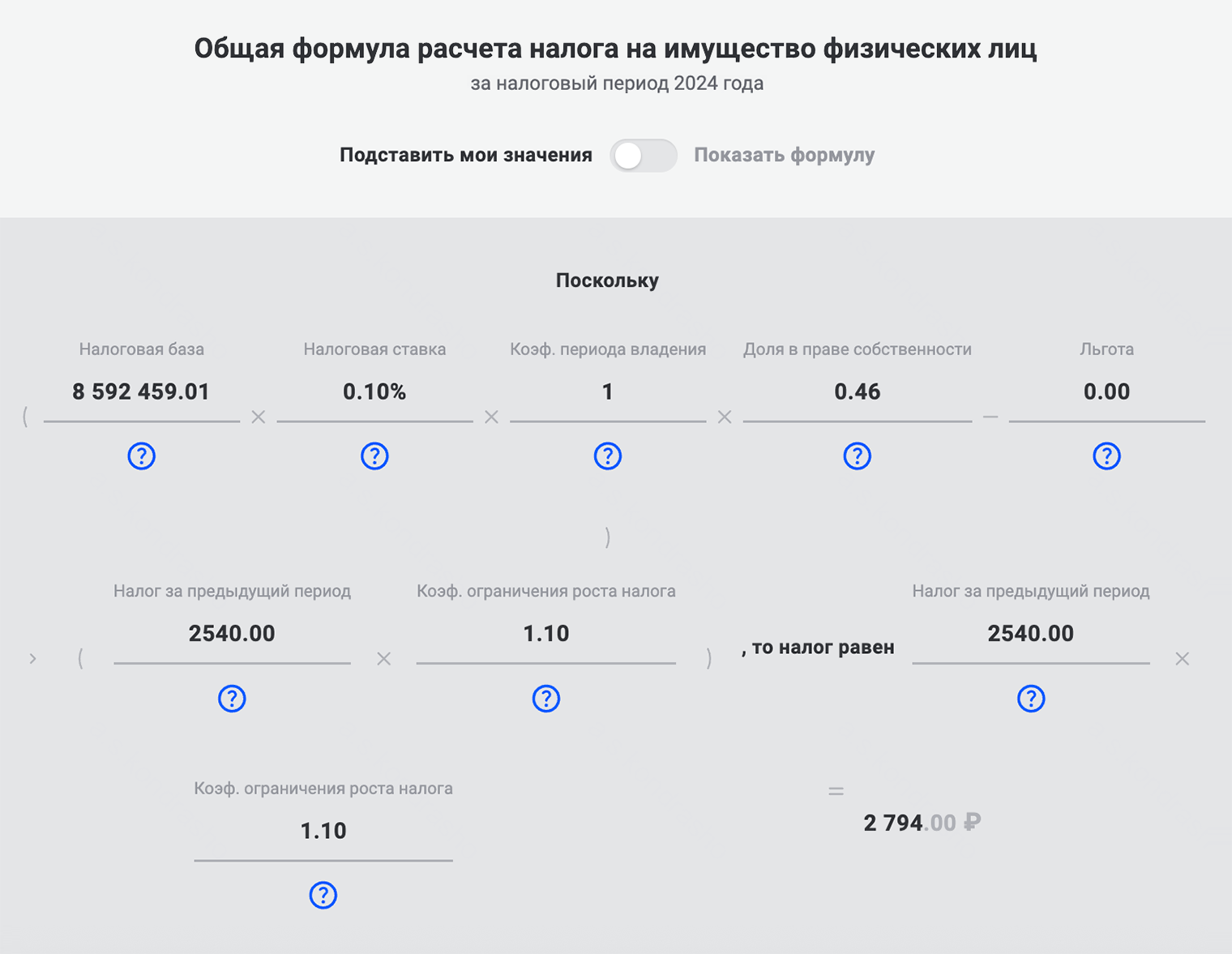The height and width of the screenshot is (954, 1232).
Task: Click the page title Общая формула расчета налога
Action: tap(614, 49)
